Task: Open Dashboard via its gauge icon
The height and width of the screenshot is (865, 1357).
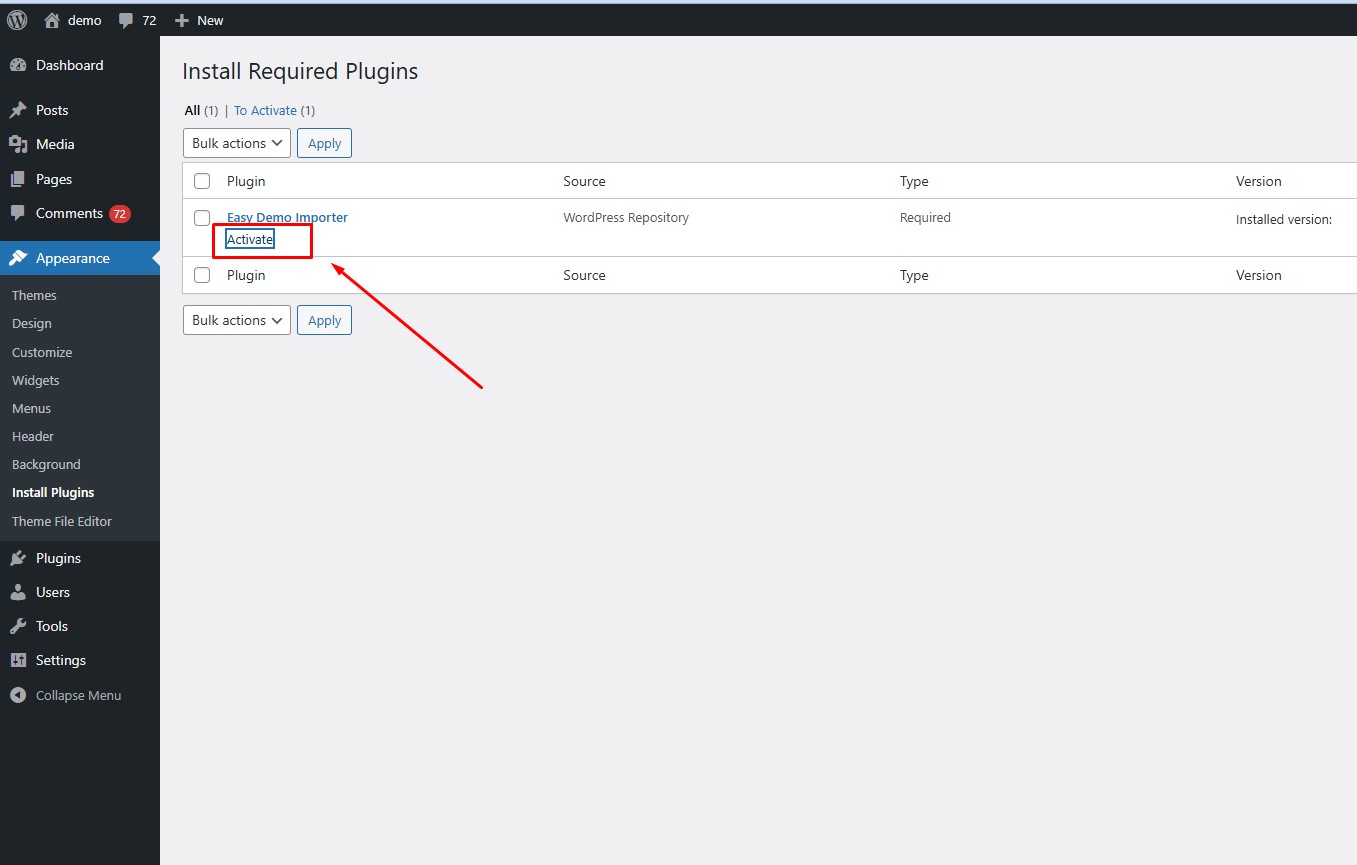Action: (18, 65)
